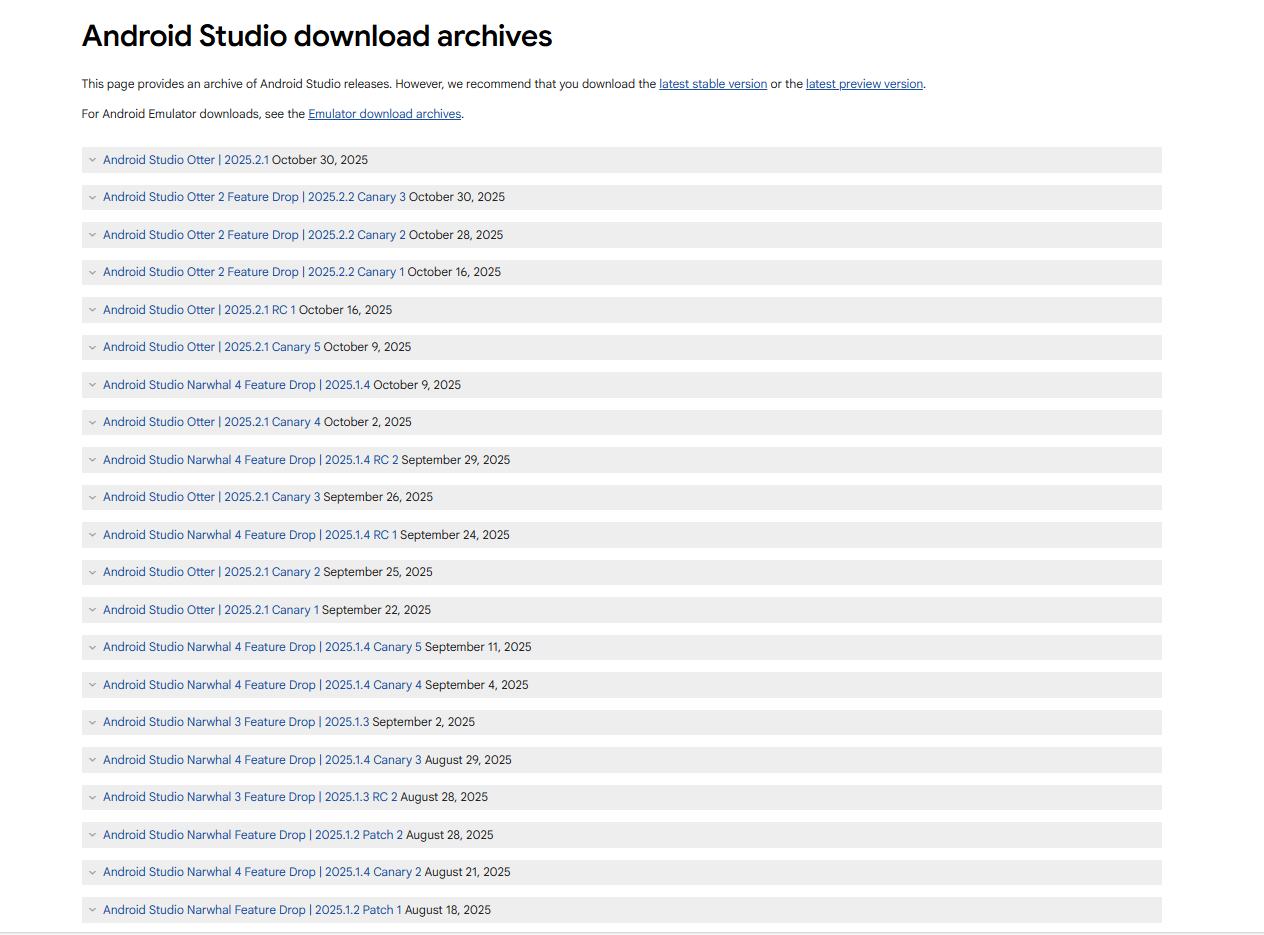This screenshot has height=935, width=1264.
Task: Click the Android Studio Otter 2025.2.1 Canary 5 title
Action: point(212,347)
